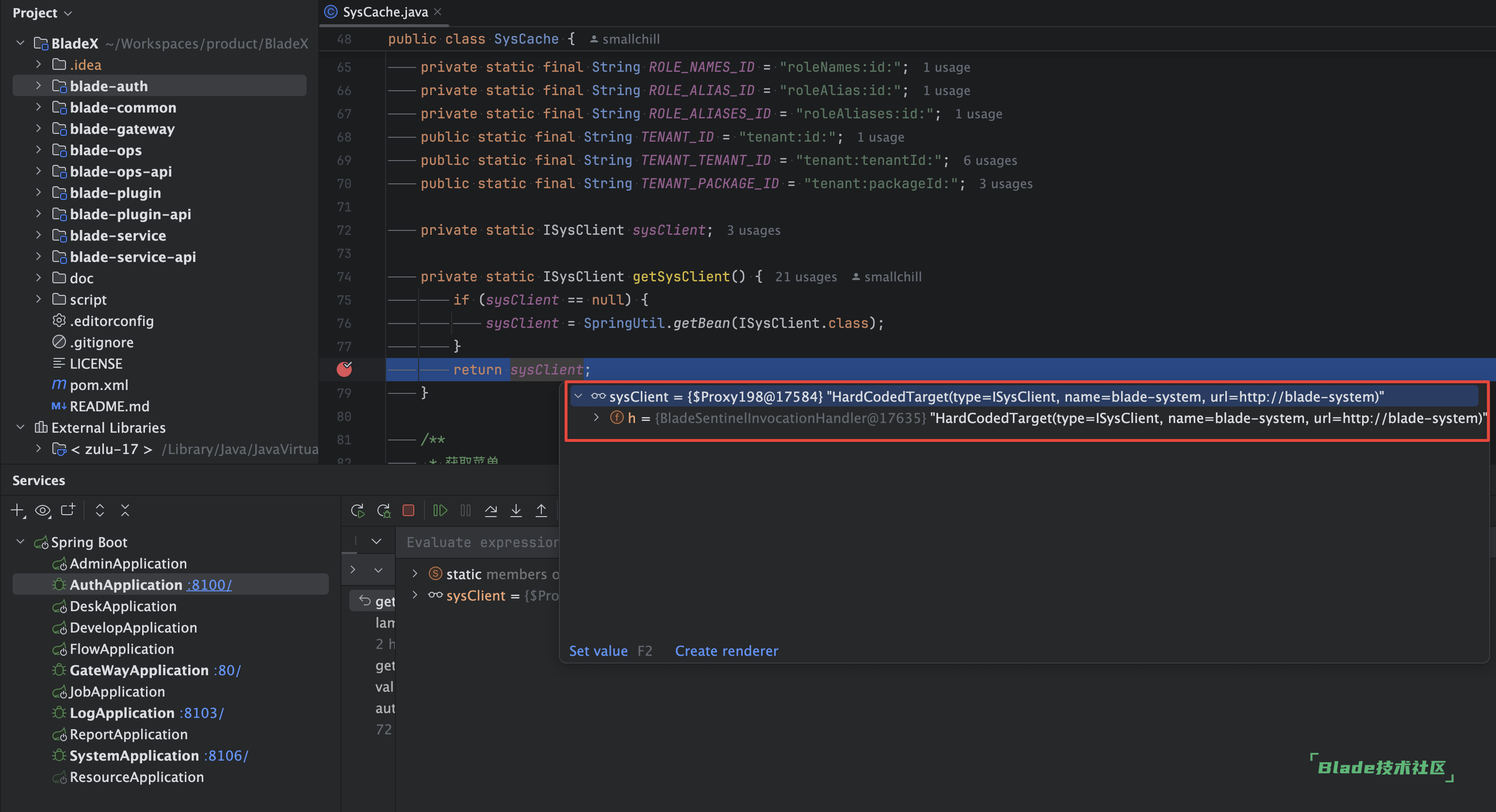Viewport: 1496px width, 812px height.
Task: Select FlowApplication in Services
Action: pyautogui.click(x=121, y=649)
